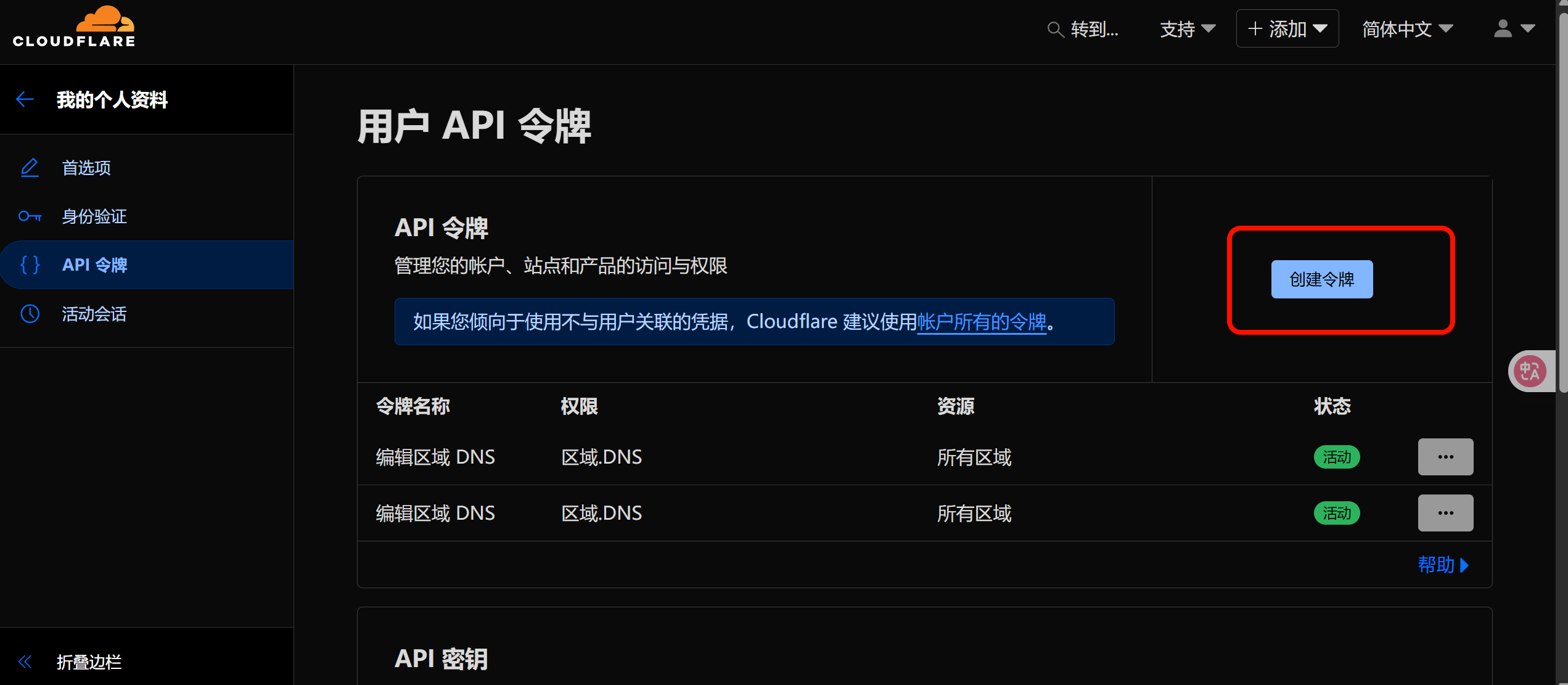Expand the 帮助 link below table
The image size is (1568, 685).
click(1442, 564)
